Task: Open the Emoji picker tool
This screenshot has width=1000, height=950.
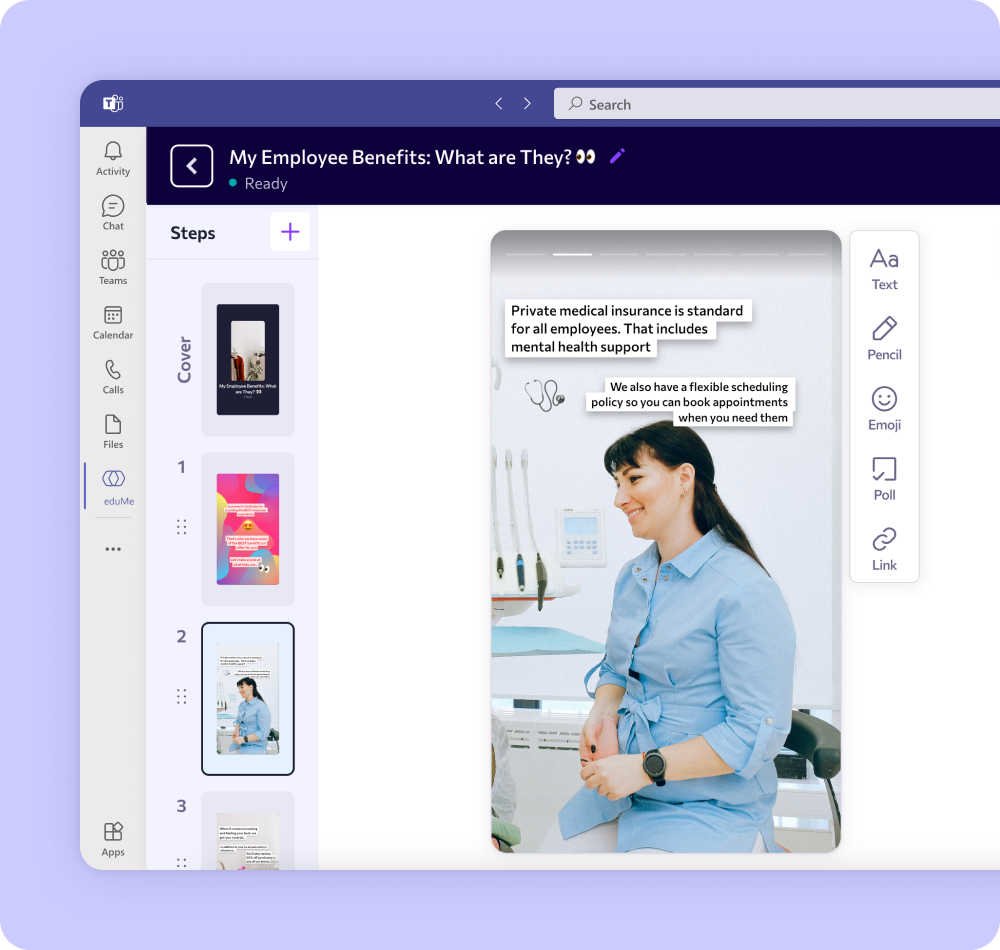Action: [x=884, y=409]
